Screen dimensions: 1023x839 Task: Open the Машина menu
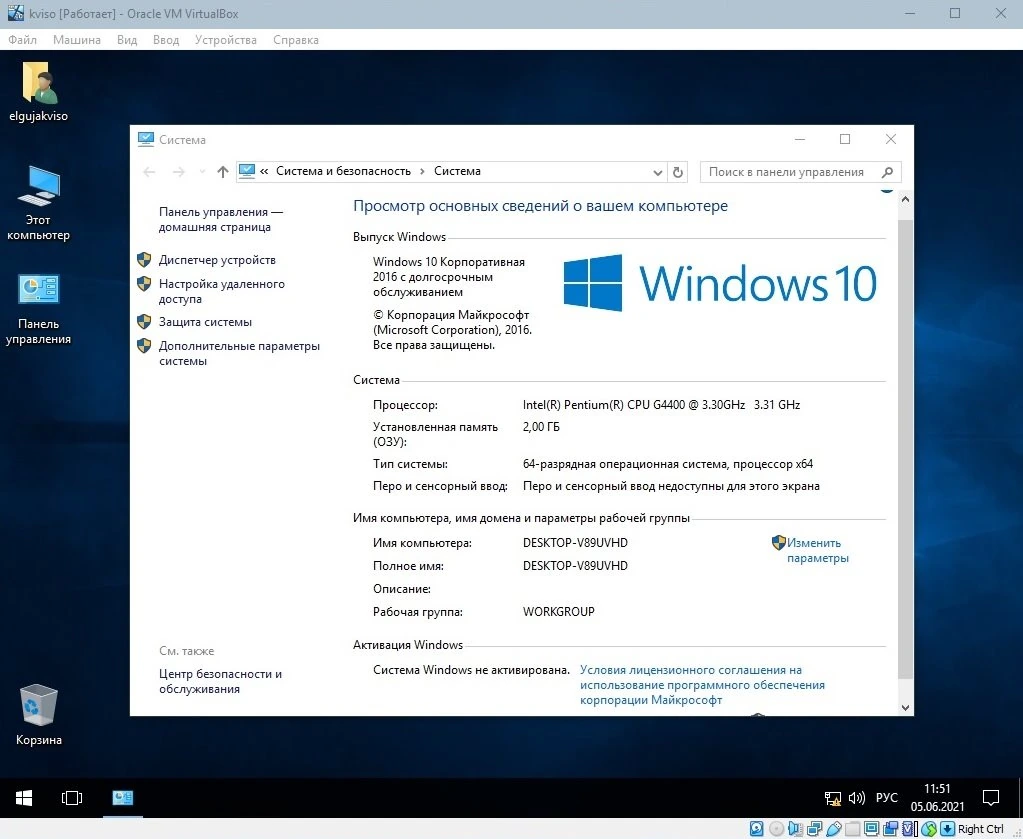coord(77,40)
